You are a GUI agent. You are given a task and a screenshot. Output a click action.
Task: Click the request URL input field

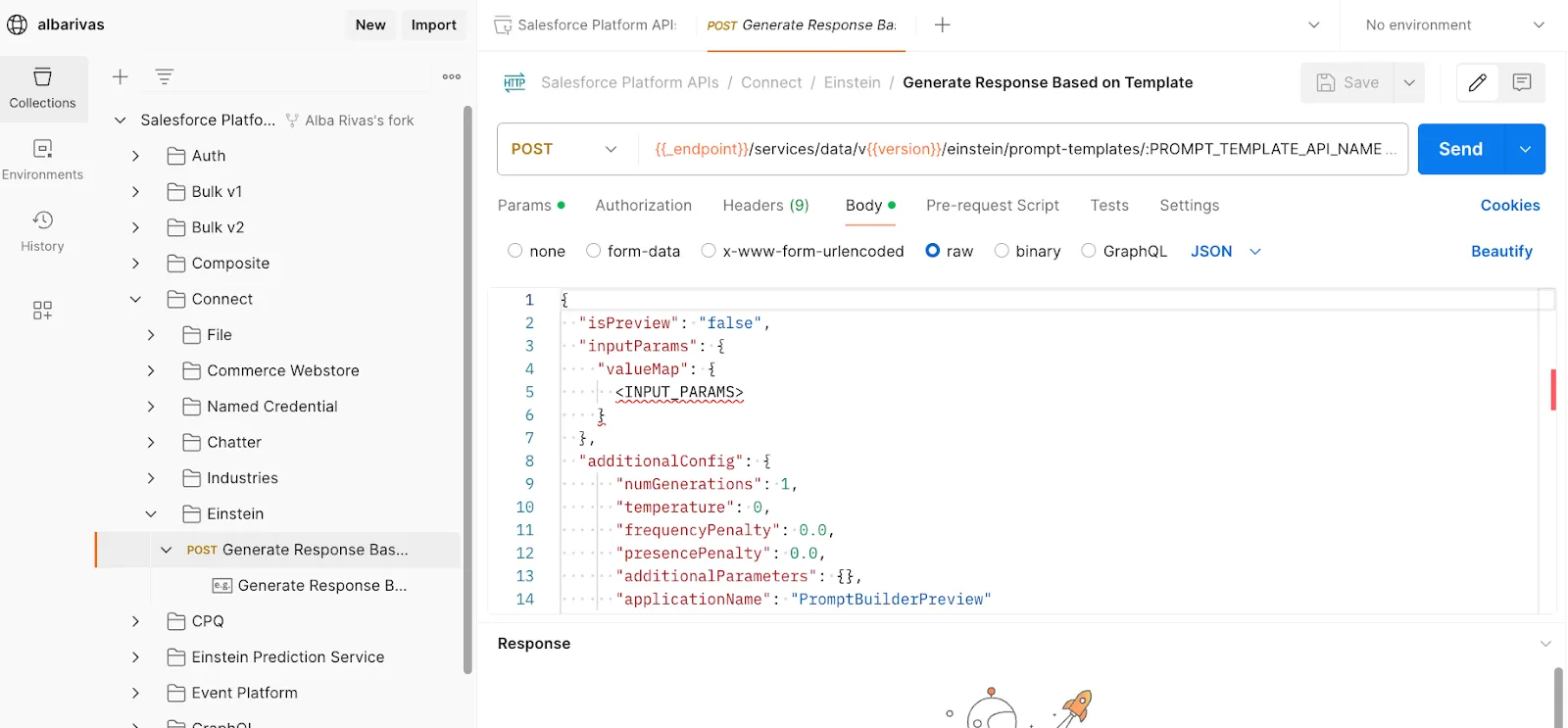(1019, 149)
